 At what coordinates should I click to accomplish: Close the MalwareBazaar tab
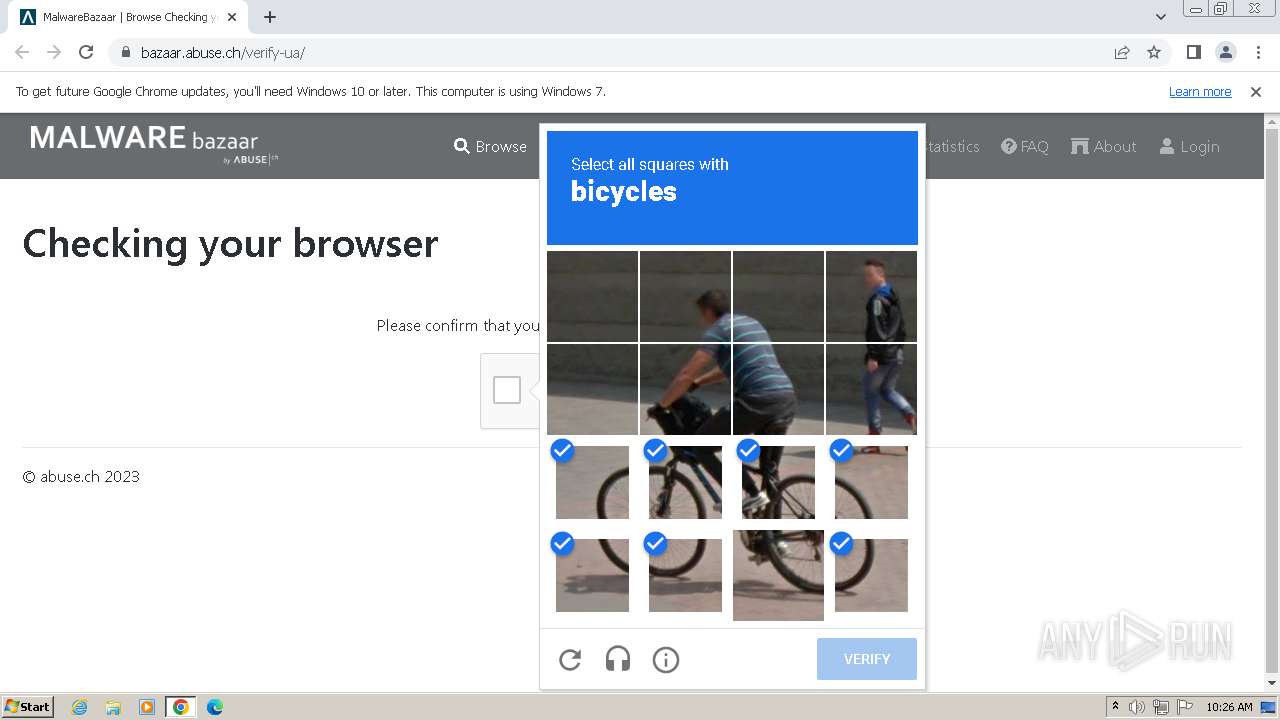pyautogui.click(x=232, y=17)
